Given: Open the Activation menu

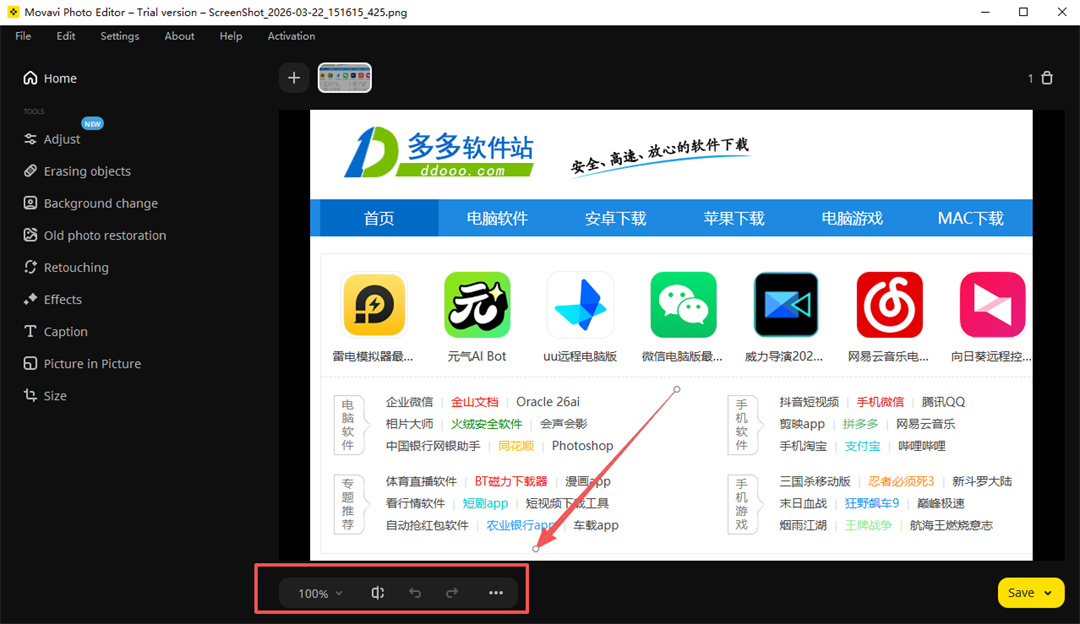Looking at the screenshot, I should point(291,36).
